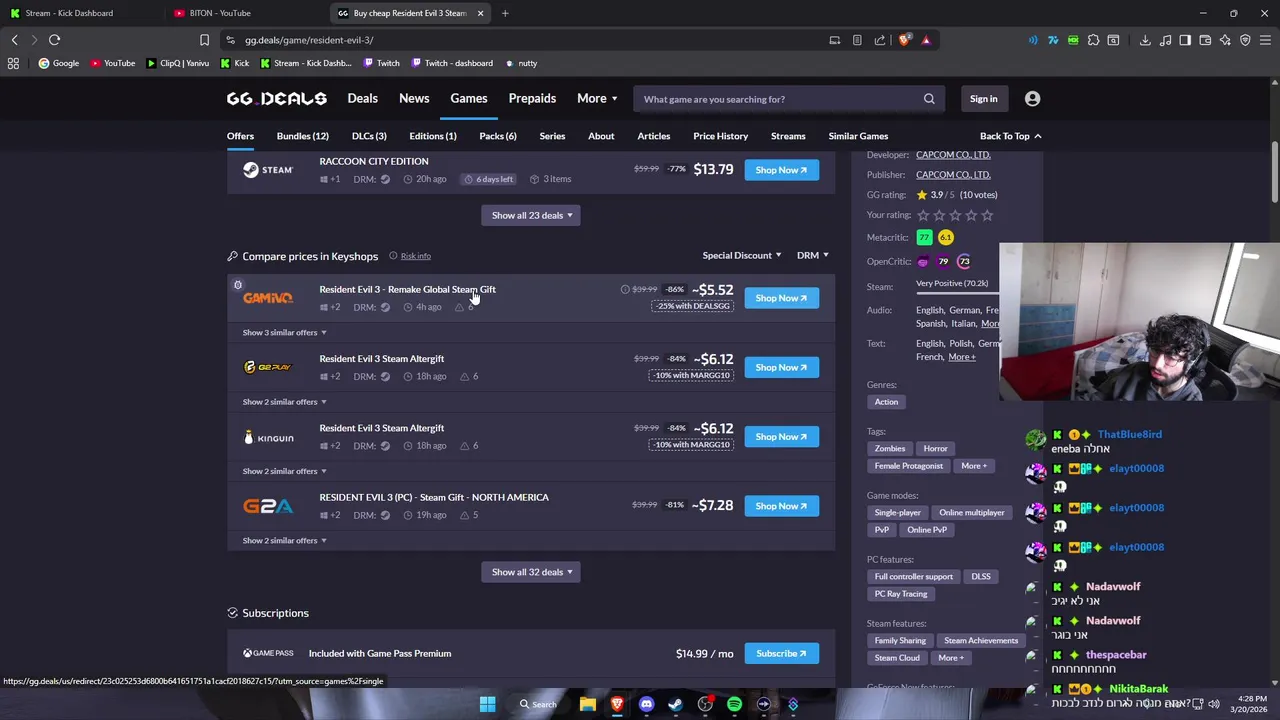Expand Show 2 similar offers under G2A

pos(284,540)
